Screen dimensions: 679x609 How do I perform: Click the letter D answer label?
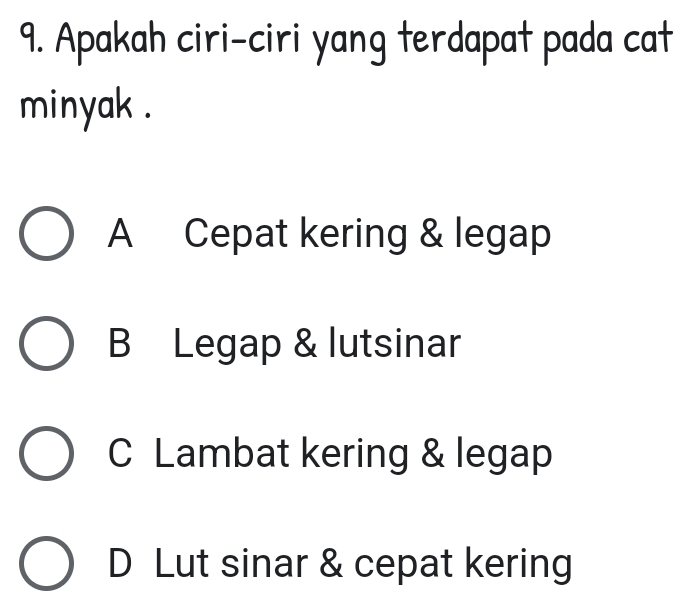120,565
